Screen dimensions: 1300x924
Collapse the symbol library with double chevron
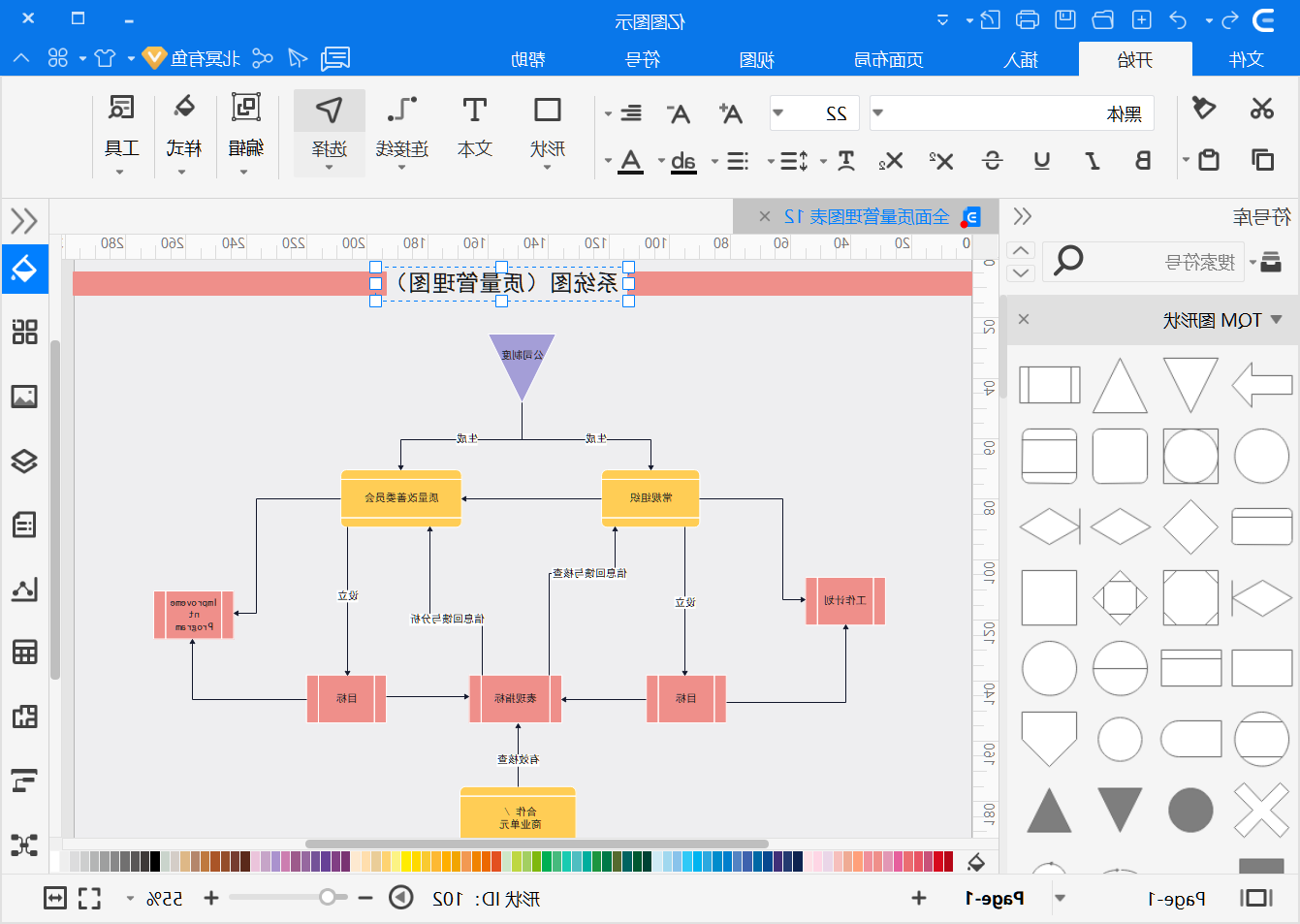click(x=1022, y=216)
